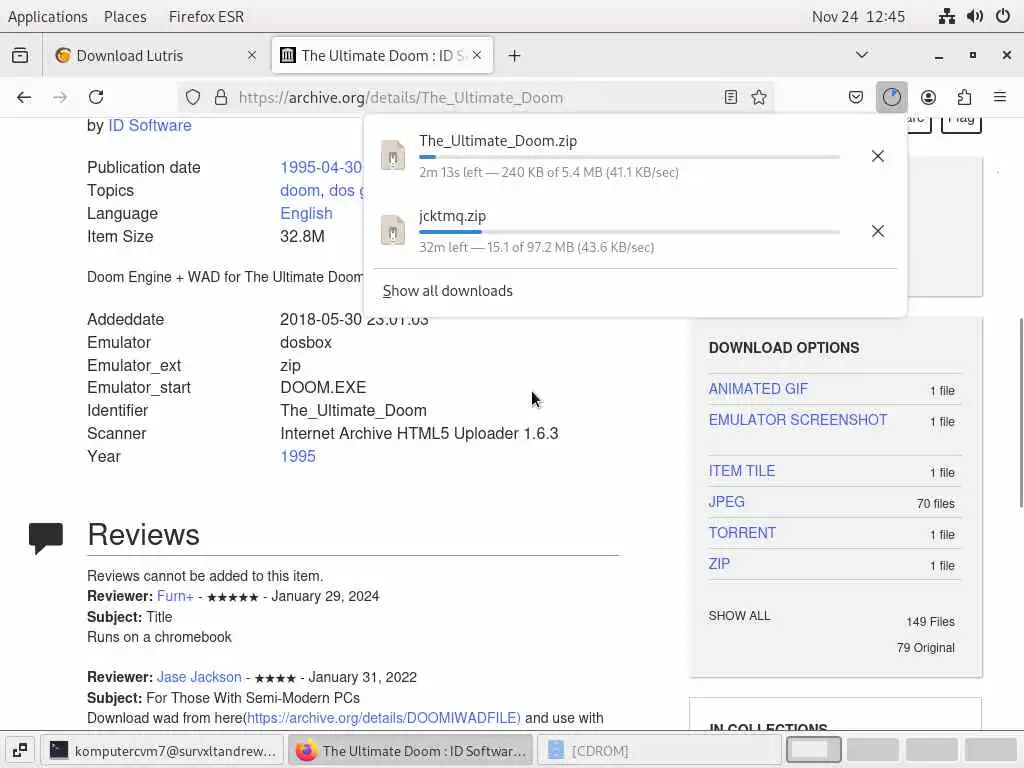The width and height of the screenshot is (1024, 768).
Task: Save page to Pocket
Action: (x=856, y=97)
